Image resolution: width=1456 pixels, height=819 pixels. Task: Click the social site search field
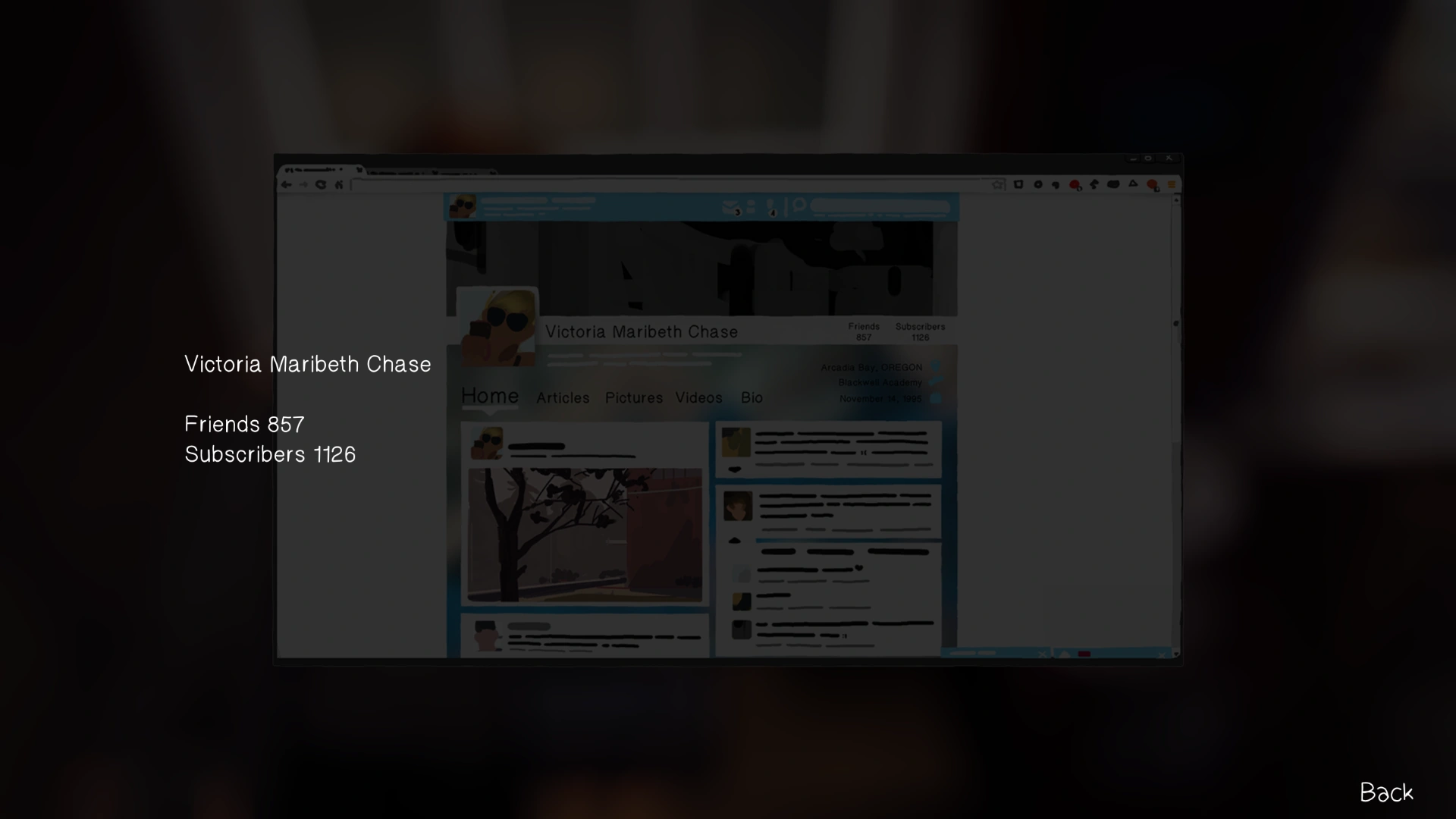[880, 206]
